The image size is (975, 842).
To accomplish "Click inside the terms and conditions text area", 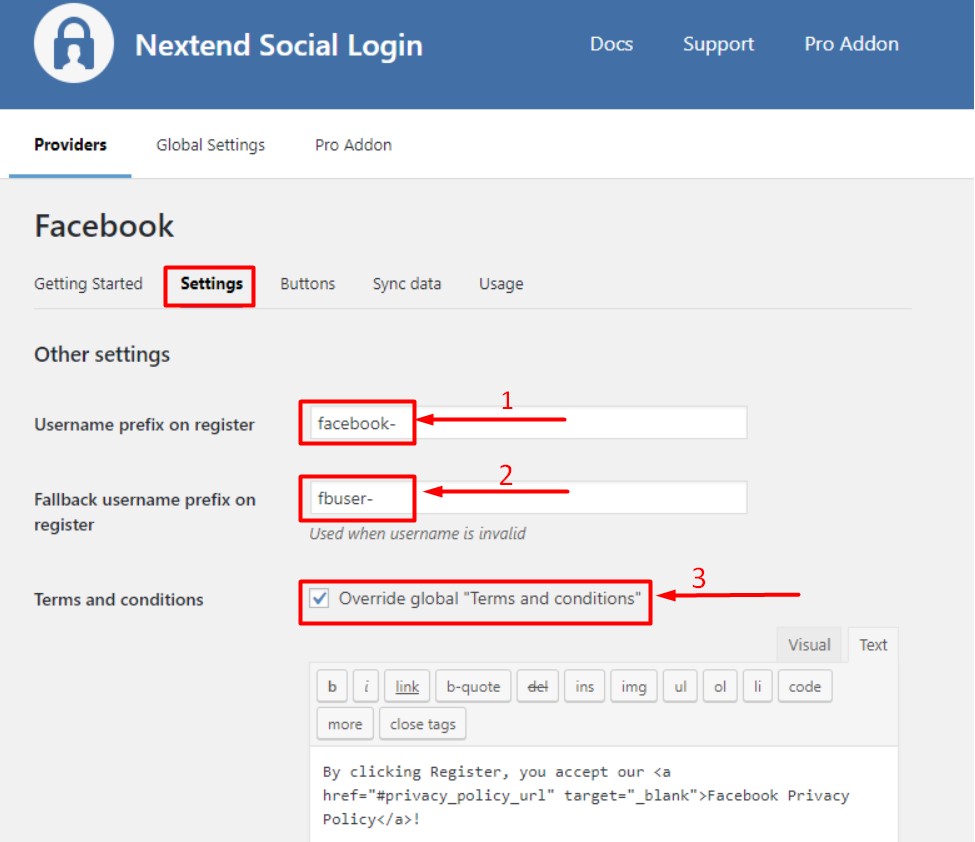I will click(x=604, y=795).
